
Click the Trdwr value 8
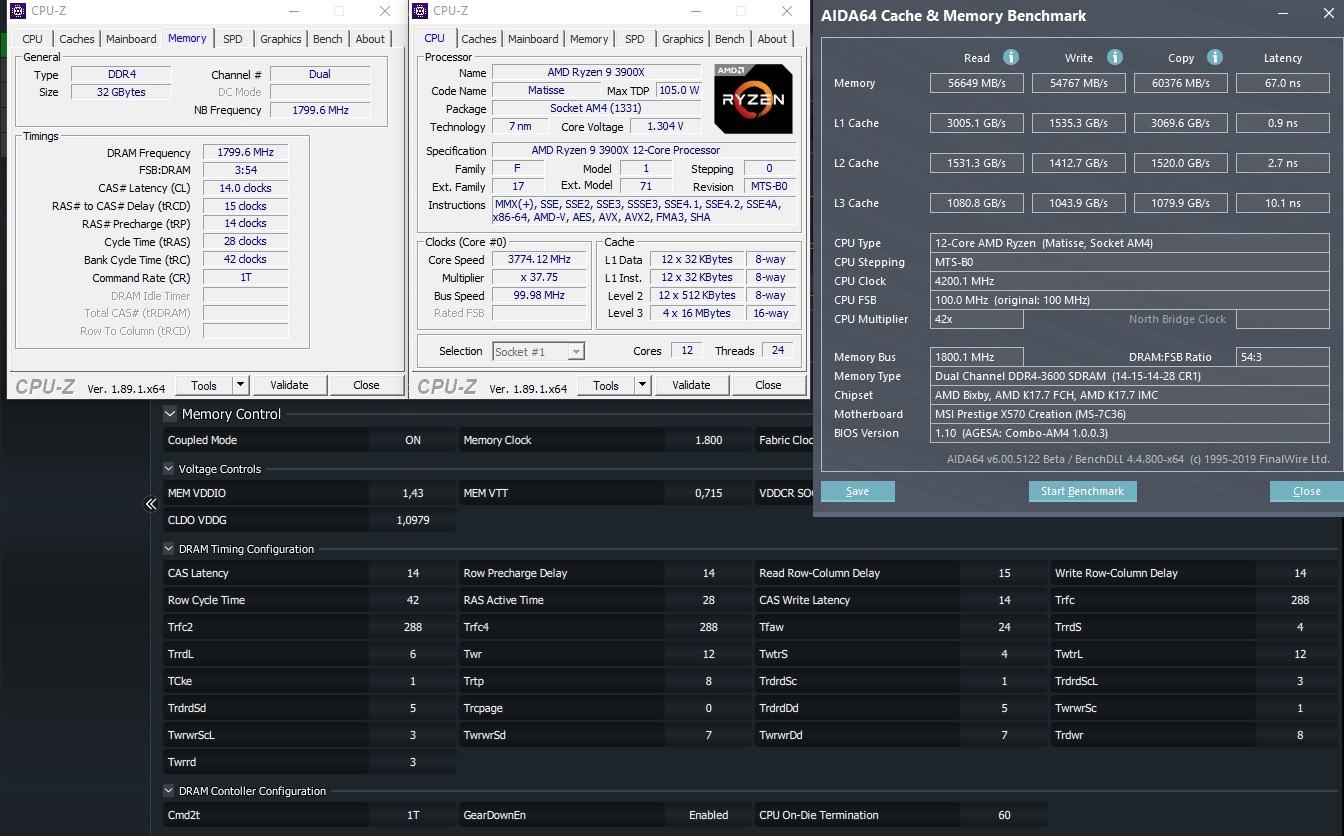click(x=1299, y=735)
